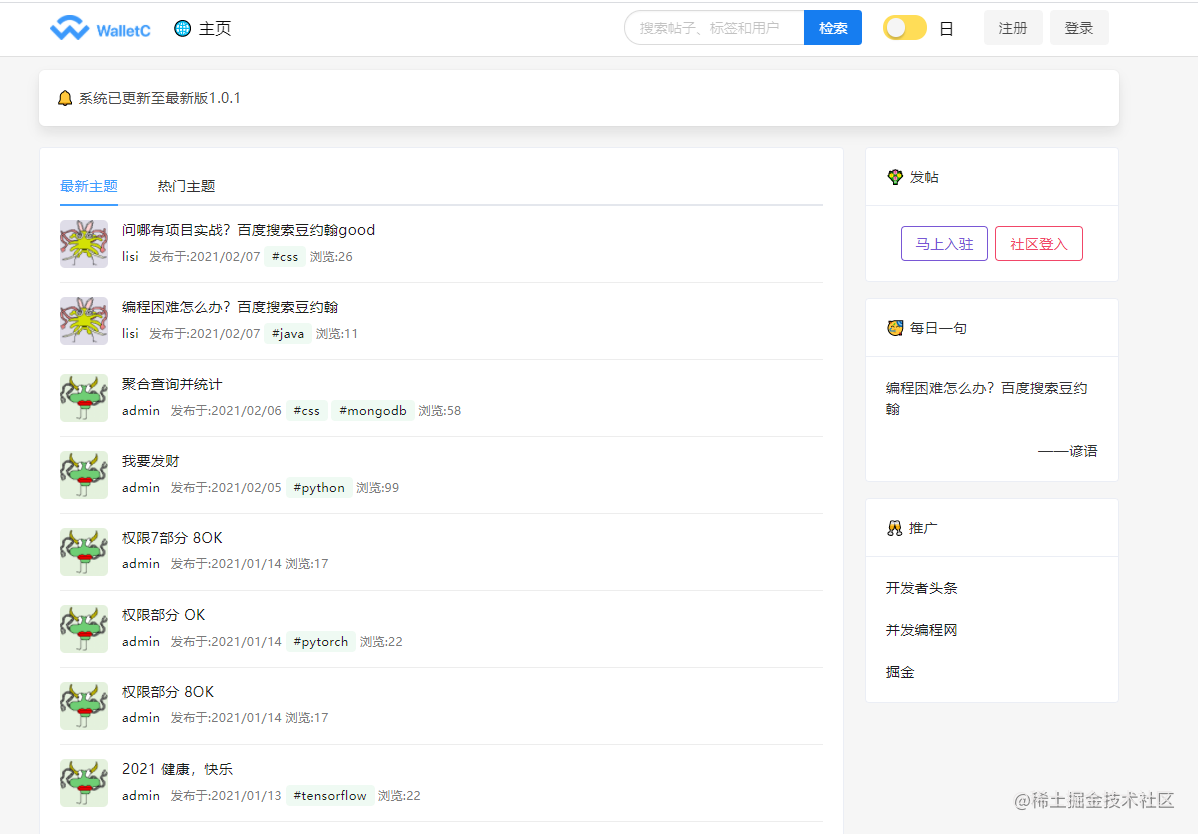This screenshot has width=1198, height=834.
Task: Click lisi's avatar on the first post
Action: coord(84,244)
